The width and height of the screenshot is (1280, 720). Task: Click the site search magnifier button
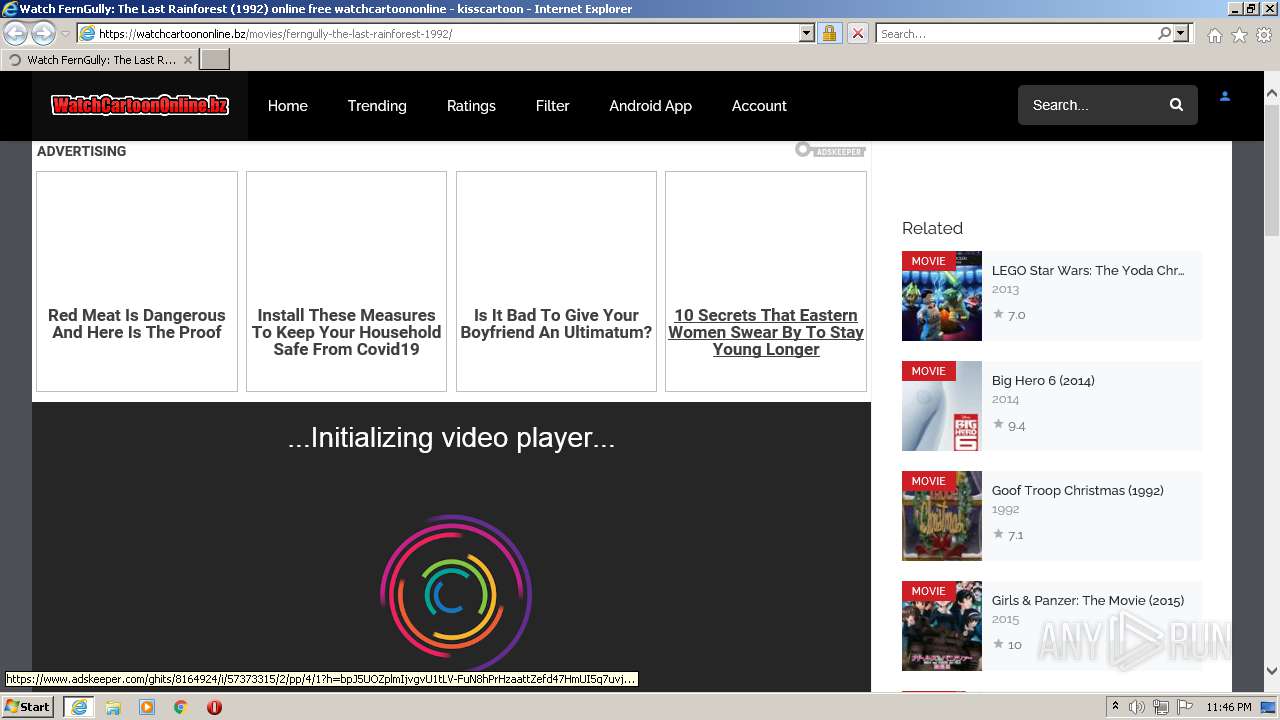(1176, 105)
